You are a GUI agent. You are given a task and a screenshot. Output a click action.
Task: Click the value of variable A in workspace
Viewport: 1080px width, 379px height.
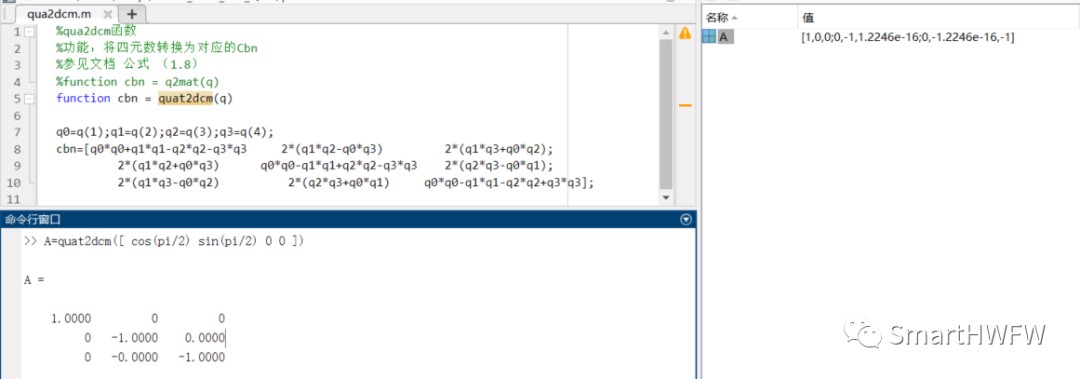click(907, 37)
